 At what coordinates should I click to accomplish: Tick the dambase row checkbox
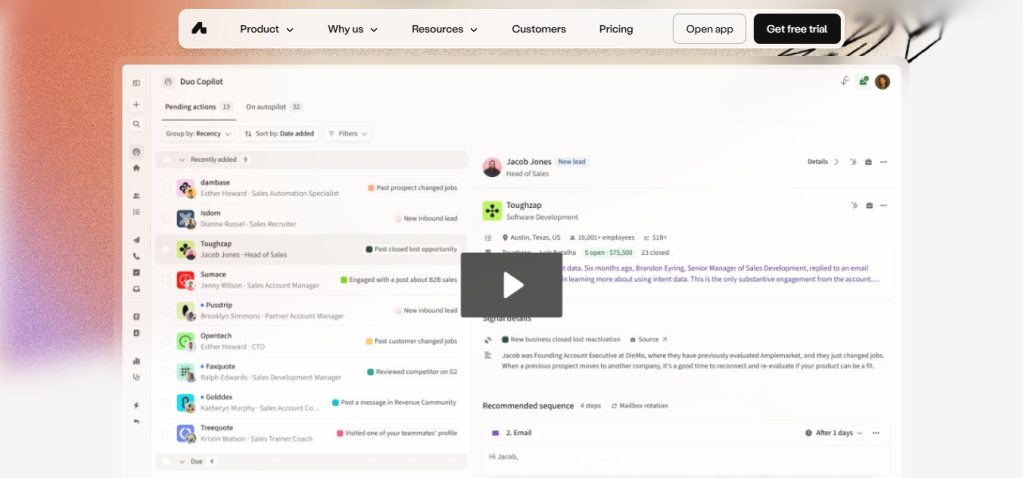pyautogui.click(x=166, y=188)
